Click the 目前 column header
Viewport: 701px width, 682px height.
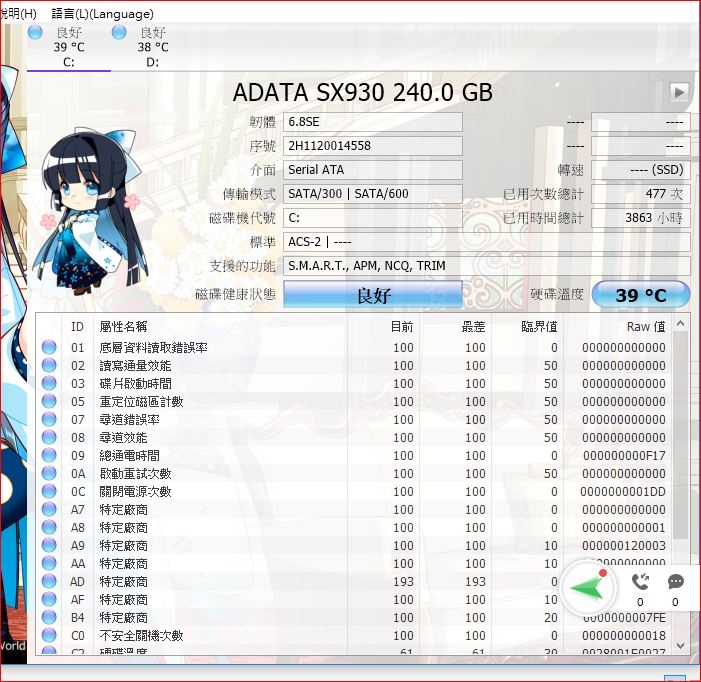click(401, 327)
